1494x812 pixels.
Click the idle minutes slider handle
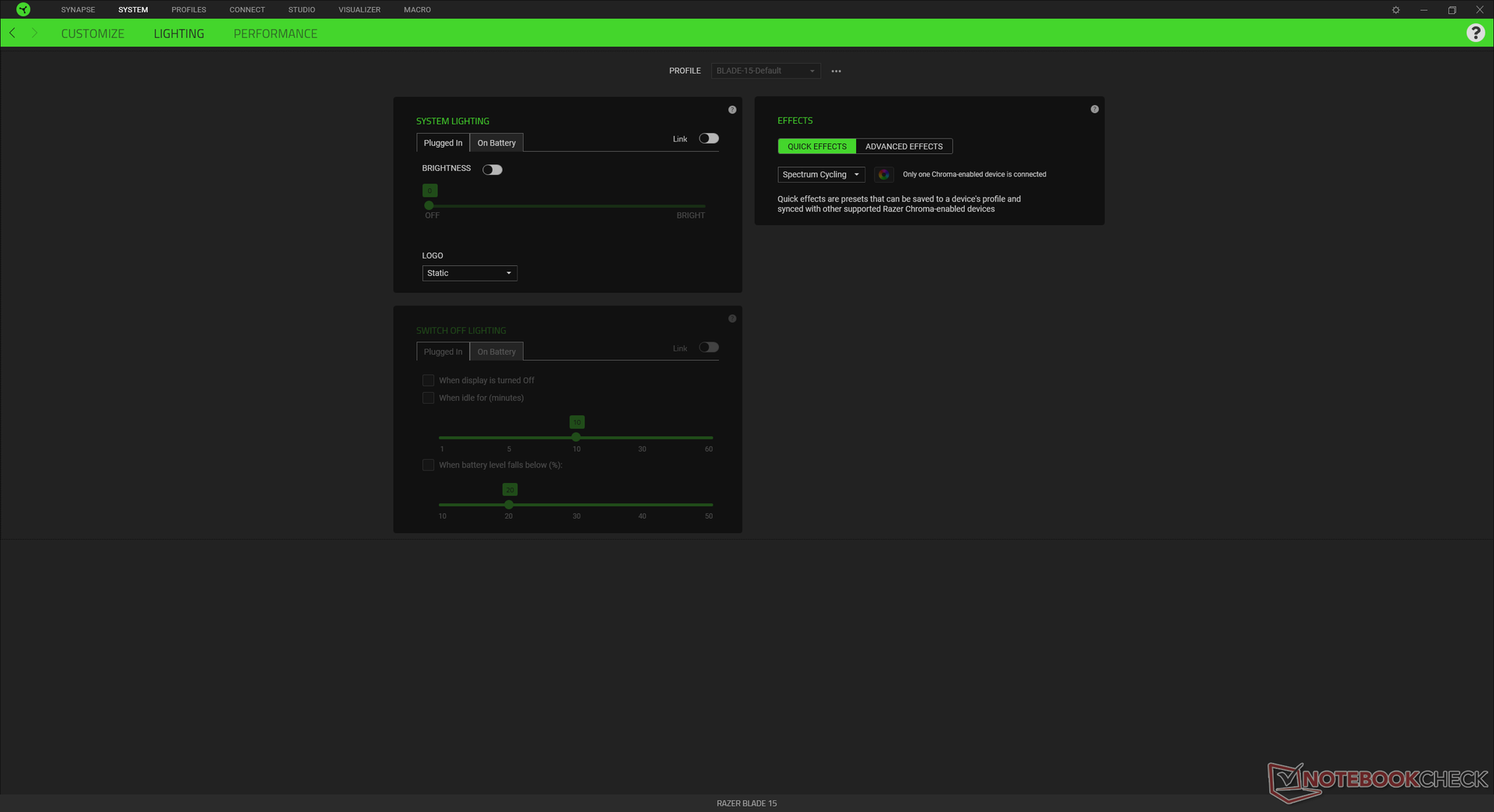point(576,437)
